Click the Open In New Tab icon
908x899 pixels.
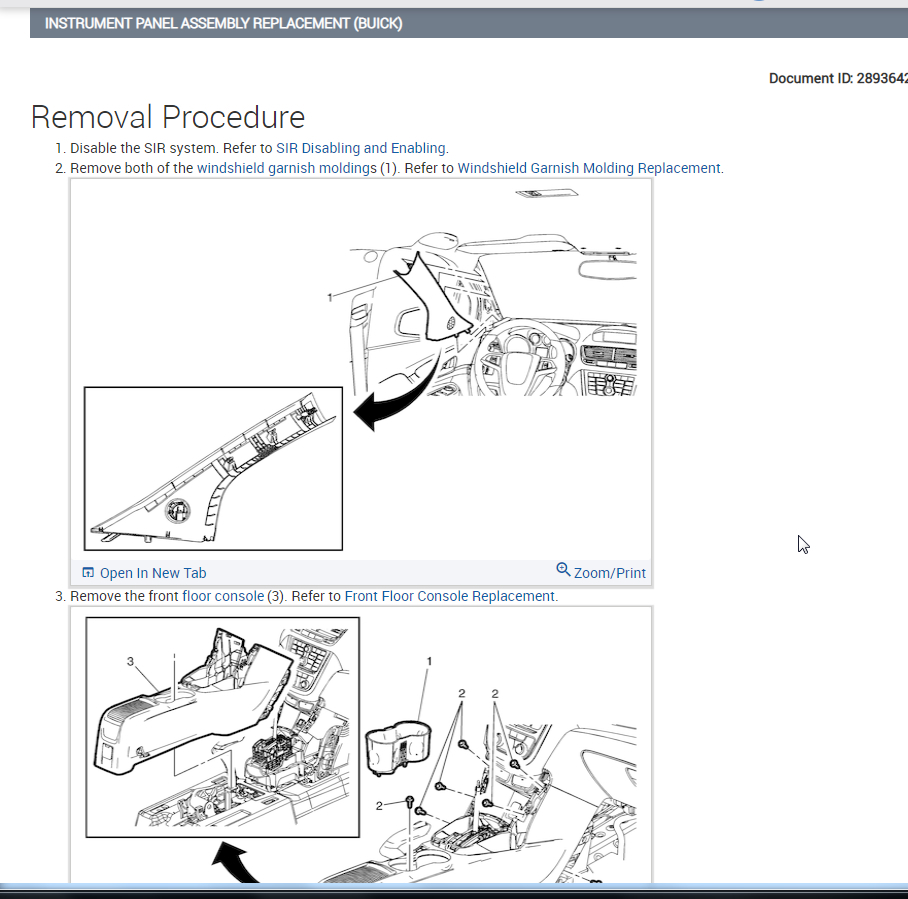[88, 572]
